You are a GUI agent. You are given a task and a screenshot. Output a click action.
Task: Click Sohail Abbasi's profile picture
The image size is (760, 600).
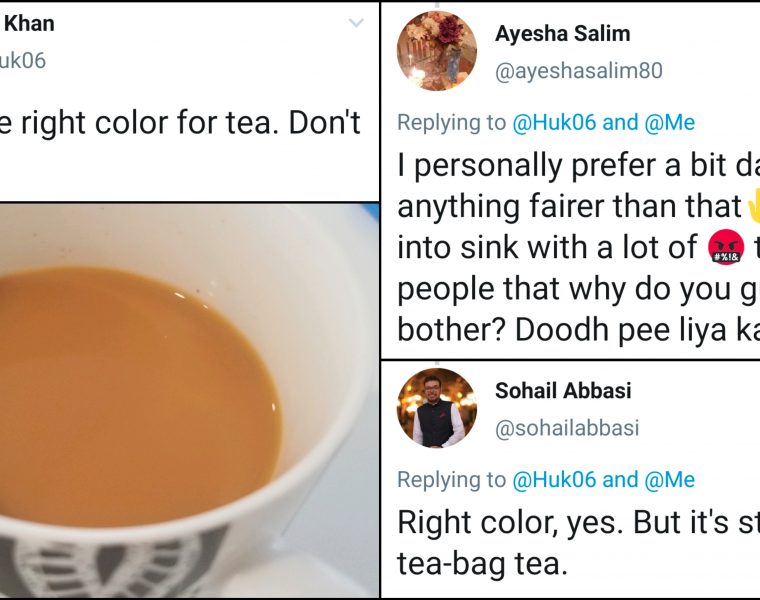[437, 407]
